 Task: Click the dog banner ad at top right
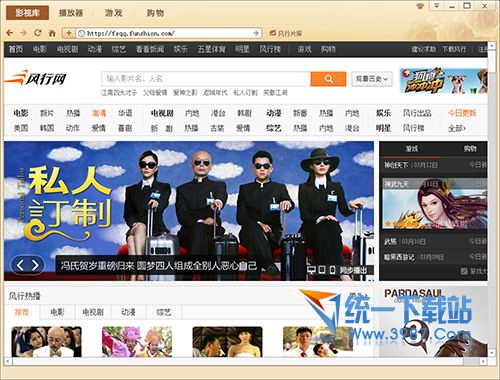pos(444,81)
